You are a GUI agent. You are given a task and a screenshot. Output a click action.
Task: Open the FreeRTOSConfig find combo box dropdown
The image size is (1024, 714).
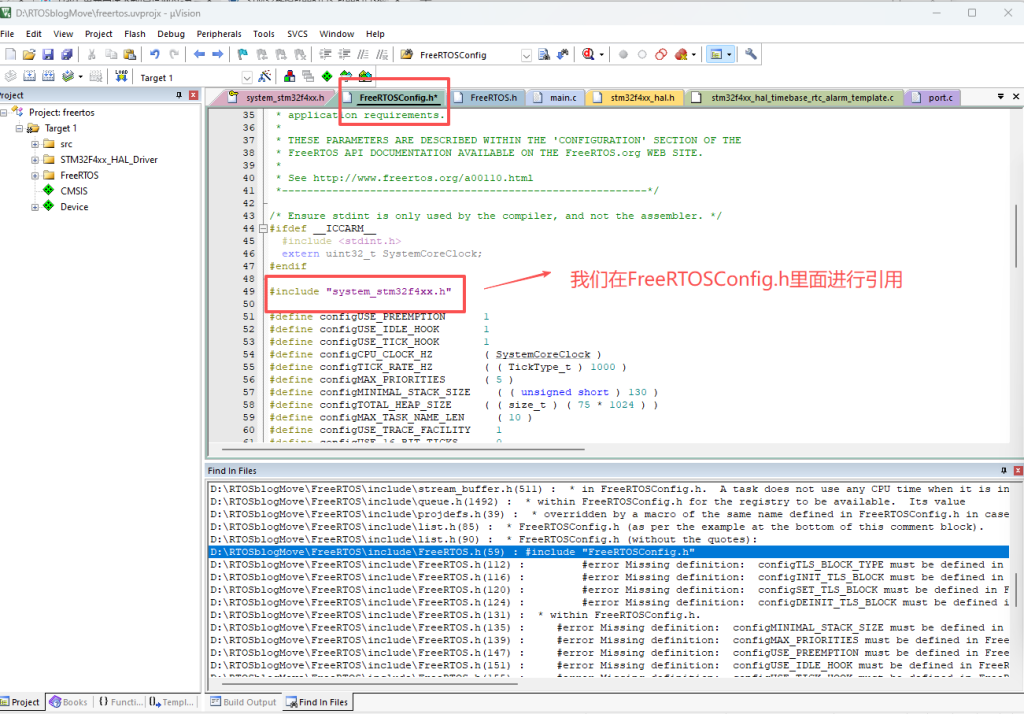pos(526,55)
